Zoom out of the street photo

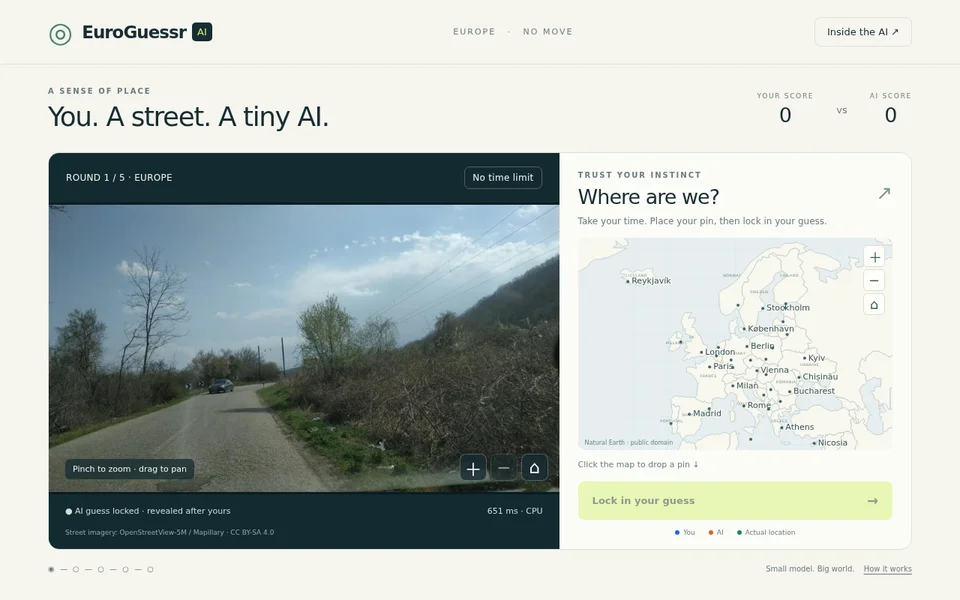tap(504, 468)
